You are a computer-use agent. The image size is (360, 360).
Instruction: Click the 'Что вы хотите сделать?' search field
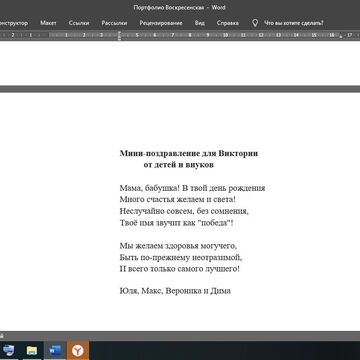(x=294, y=23)
